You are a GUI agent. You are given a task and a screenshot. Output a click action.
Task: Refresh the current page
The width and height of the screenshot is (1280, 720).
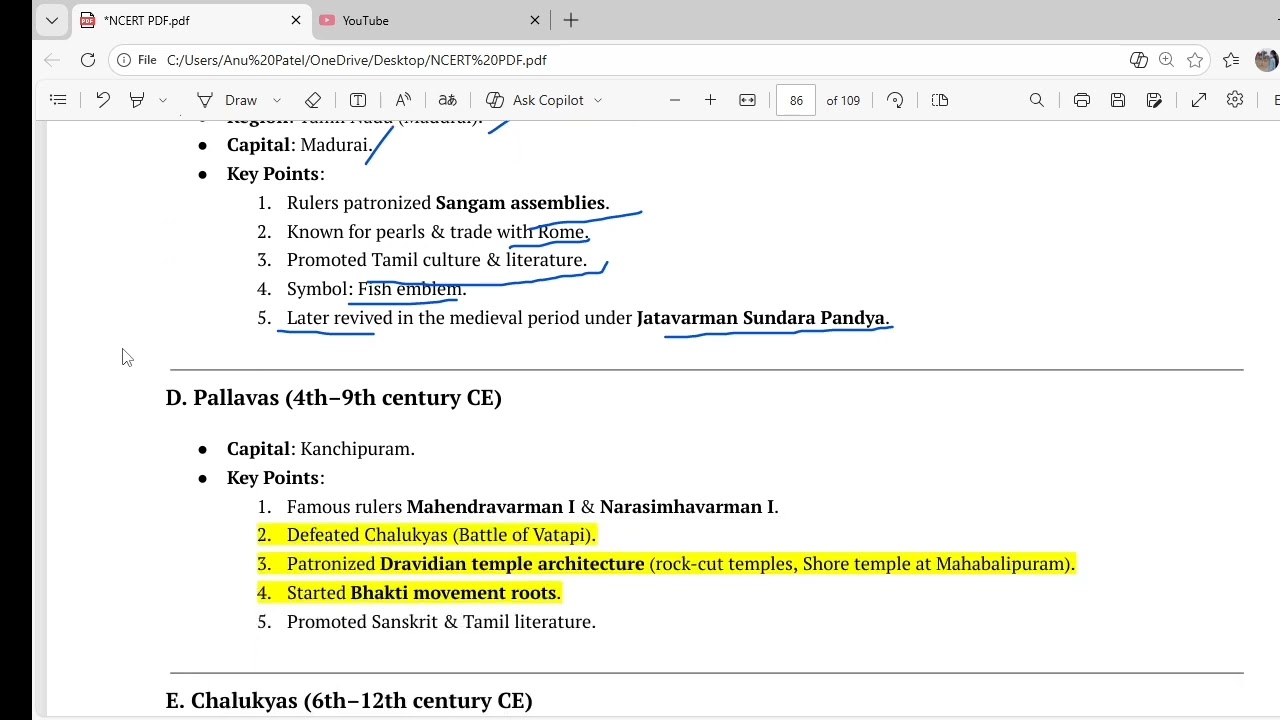click(88, 60)
